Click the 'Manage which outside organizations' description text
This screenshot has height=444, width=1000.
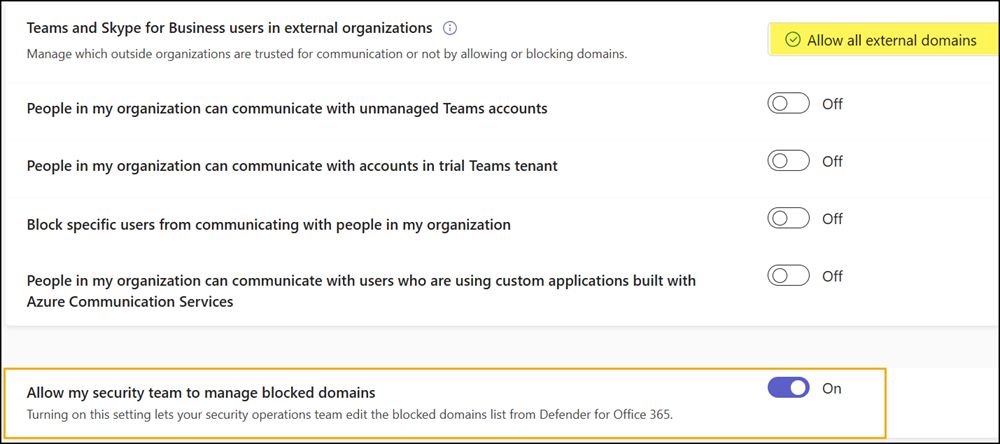click(327, 53)
